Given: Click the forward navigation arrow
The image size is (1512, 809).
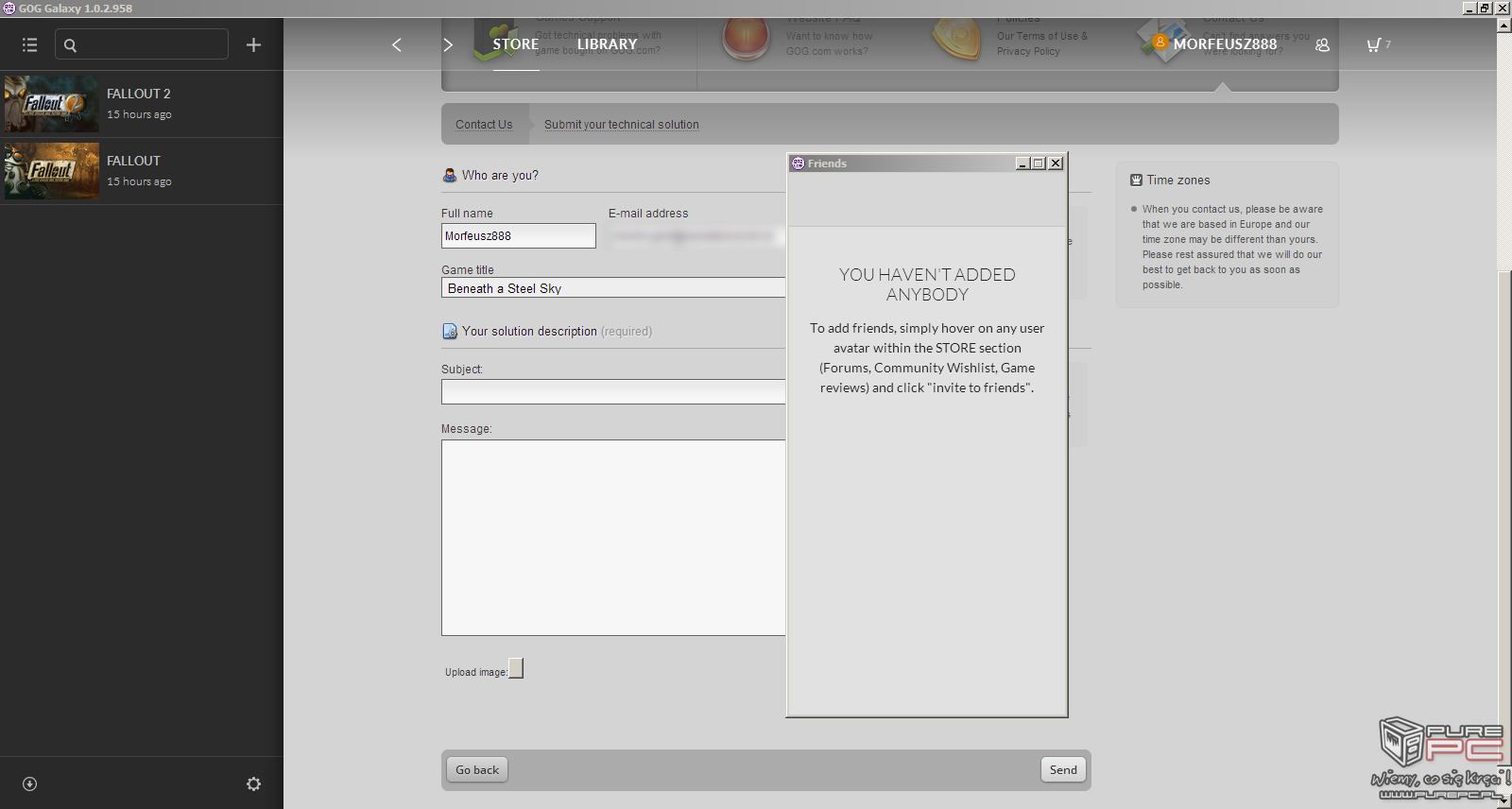Looking at the screenshot, I should [x=448, y=44].
